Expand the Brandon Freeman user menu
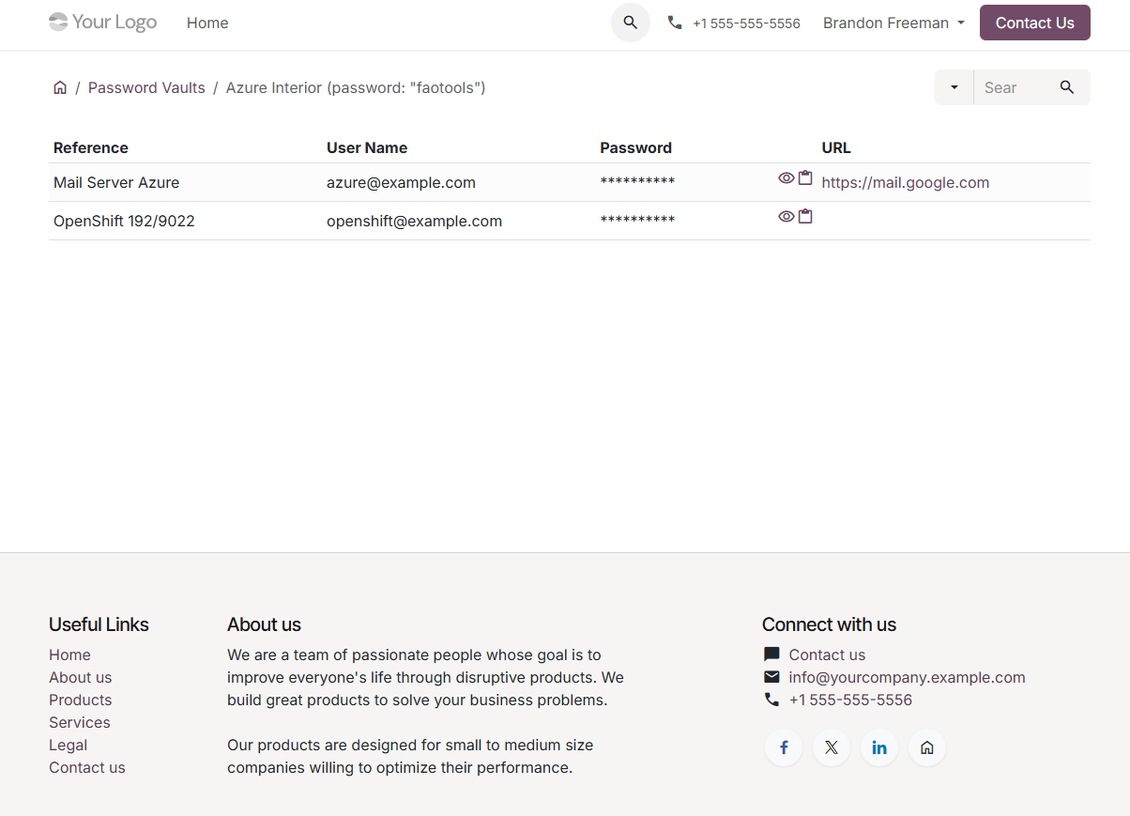The height and width of the screenshot is (816, 1130). (x=894, y=23)
